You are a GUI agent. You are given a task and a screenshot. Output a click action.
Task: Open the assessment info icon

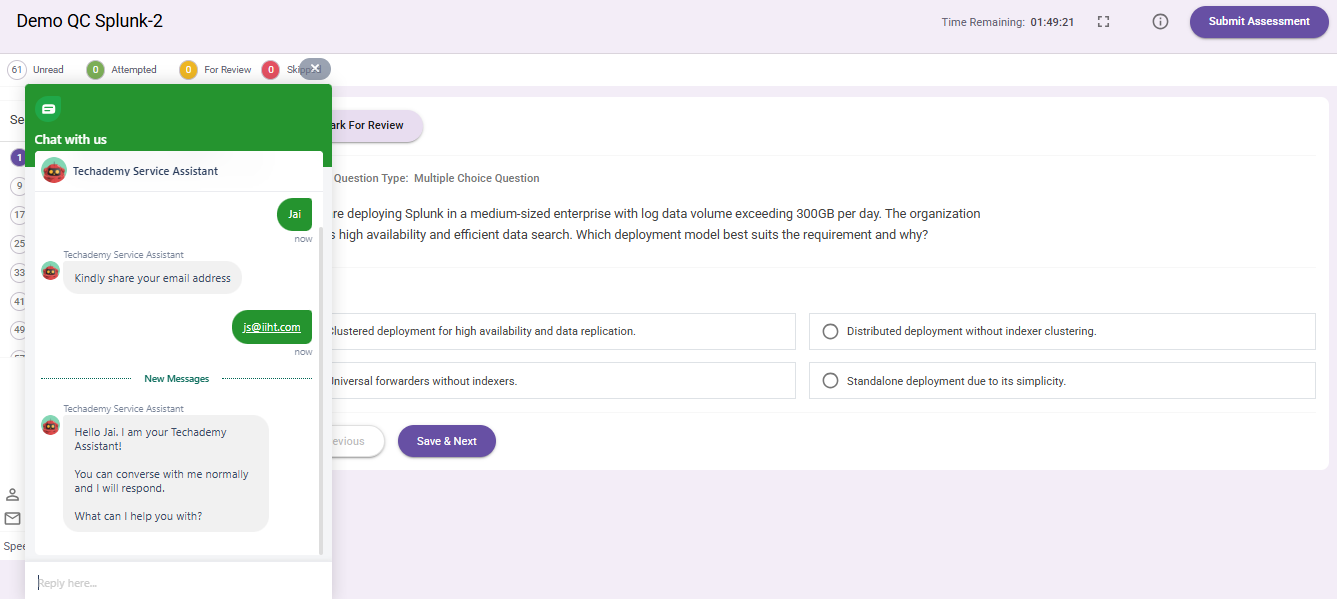pyautogui.click(x=1160, y=22)
